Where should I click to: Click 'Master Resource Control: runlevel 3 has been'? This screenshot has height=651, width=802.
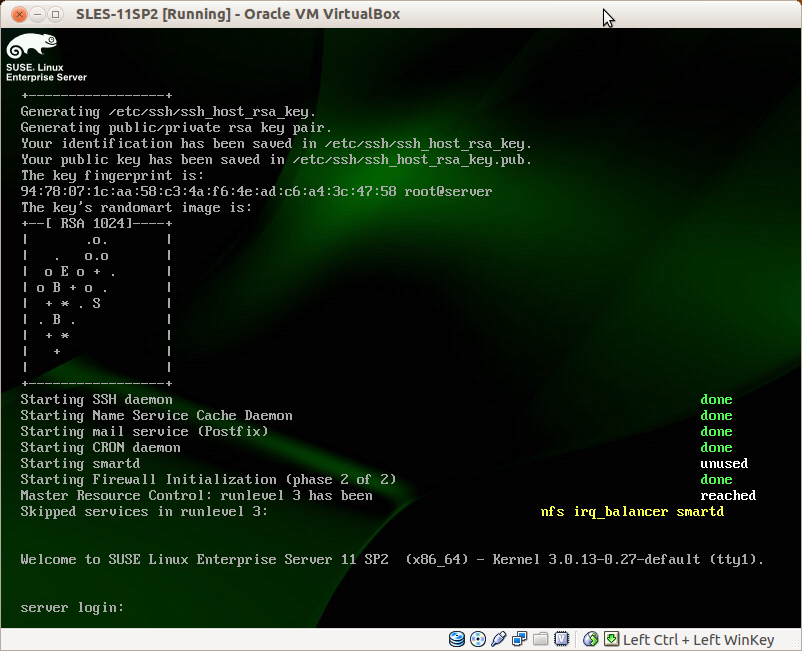196,496
